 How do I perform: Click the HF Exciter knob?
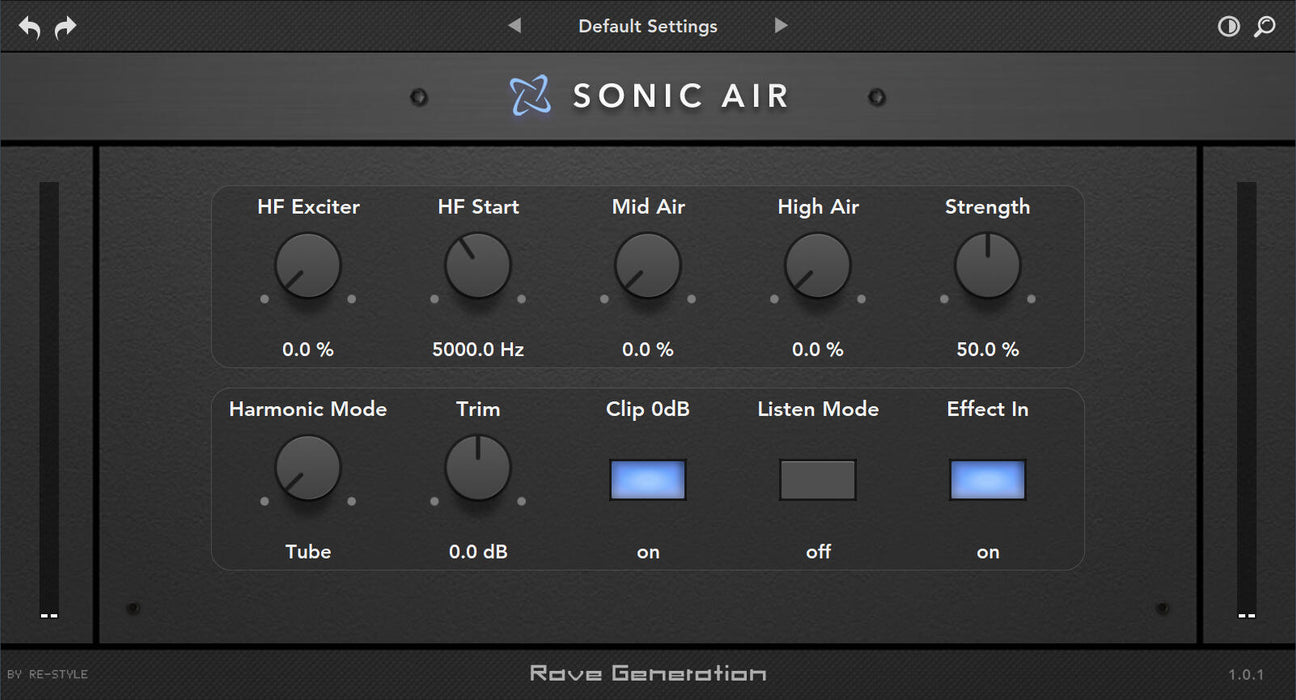coord(308,266)
